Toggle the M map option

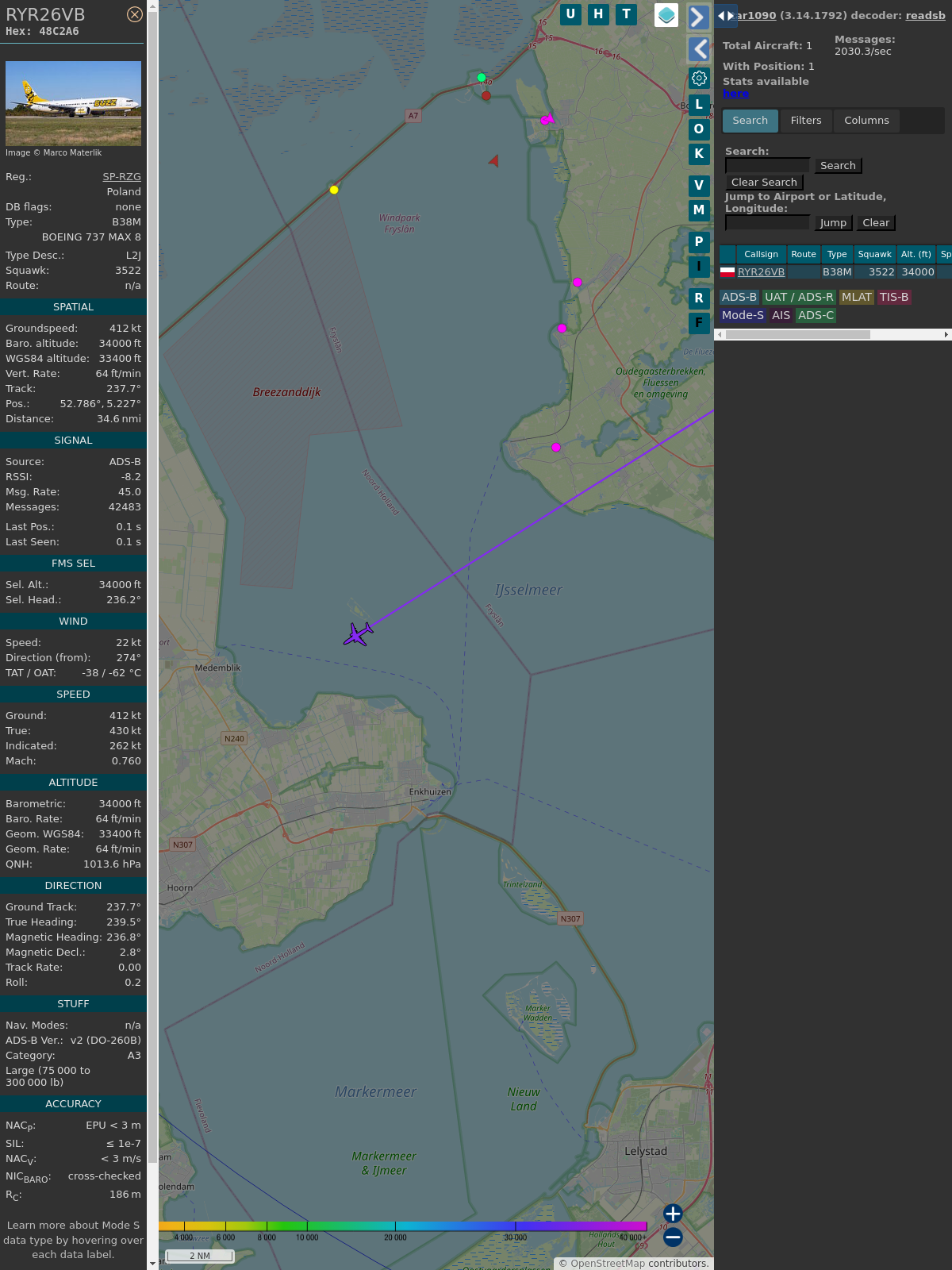click(x=699, y=210)
